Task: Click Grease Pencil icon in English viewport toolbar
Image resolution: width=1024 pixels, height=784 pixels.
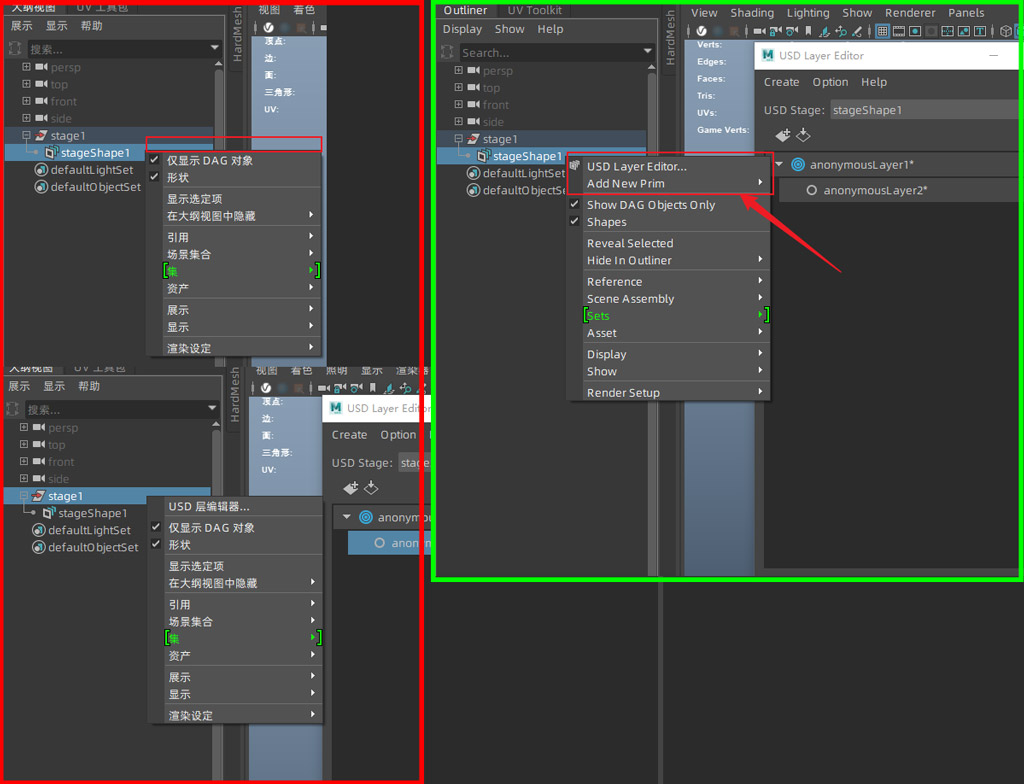Action: point(857,31)
